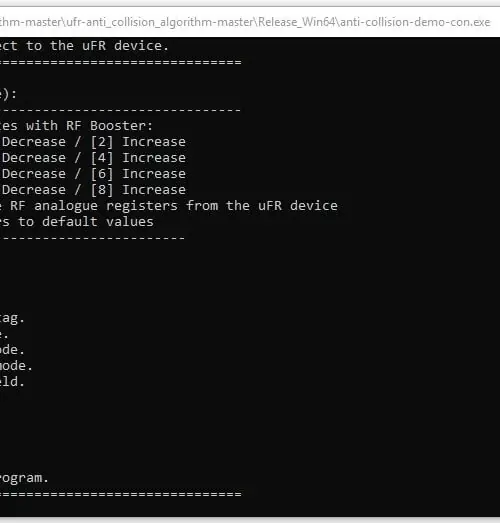Click the console line ending in "ag."

[x=12, y=318]
